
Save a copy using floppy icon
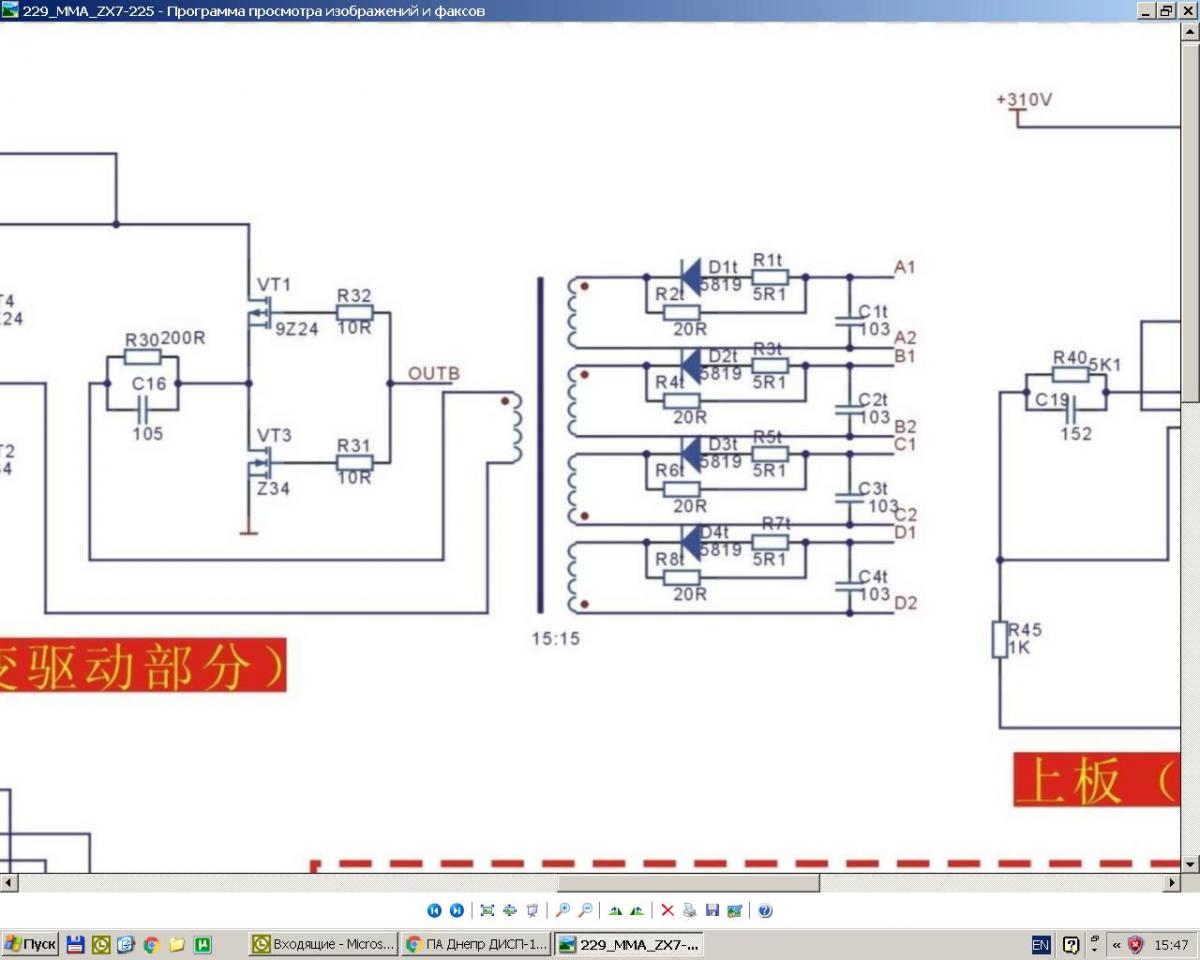(x=712, y=910)
